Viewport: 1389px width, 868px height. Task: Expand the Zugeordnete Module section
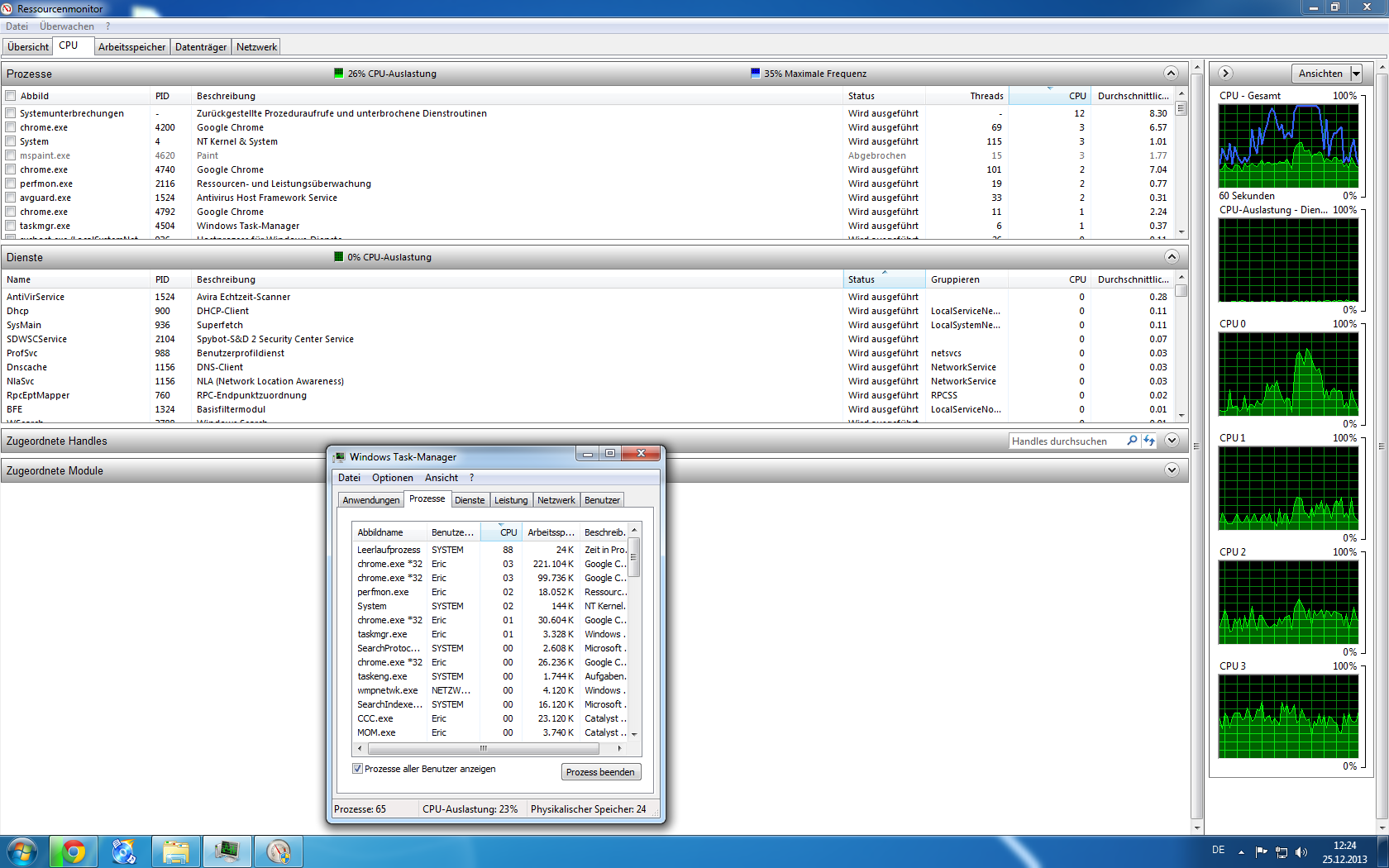(x=1171, y=470)
